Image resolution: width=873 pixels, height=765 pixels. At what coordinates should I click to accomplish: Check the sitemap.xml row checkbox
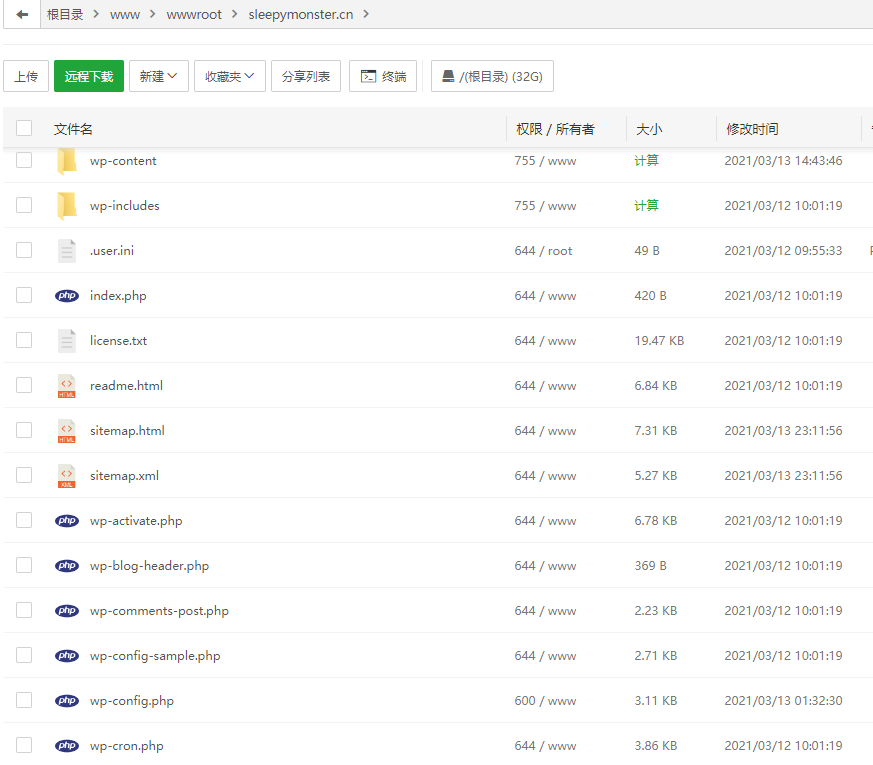(24, 475)
